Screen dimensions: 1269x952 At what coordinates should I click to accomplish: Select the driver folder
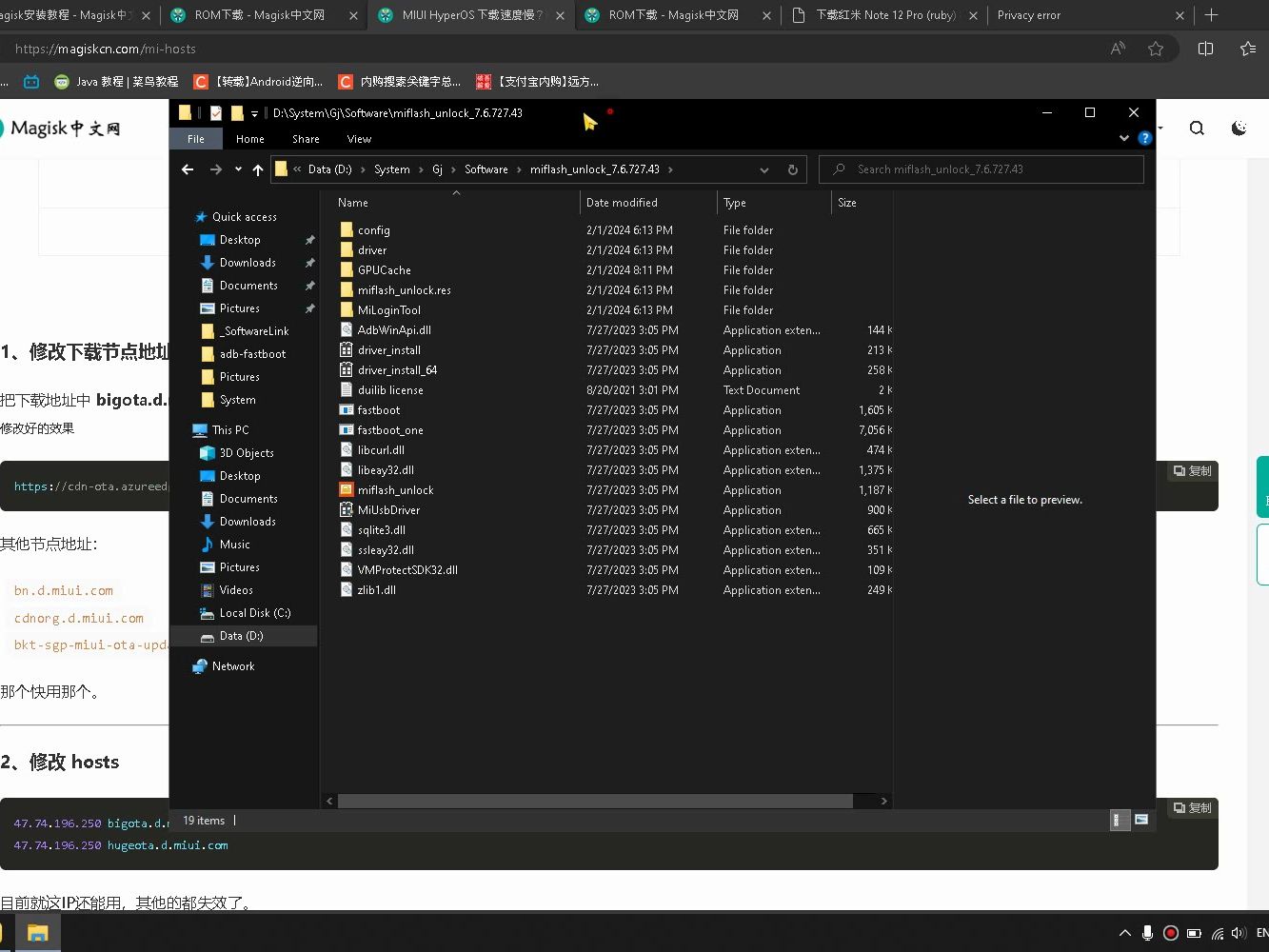[372, 250]
